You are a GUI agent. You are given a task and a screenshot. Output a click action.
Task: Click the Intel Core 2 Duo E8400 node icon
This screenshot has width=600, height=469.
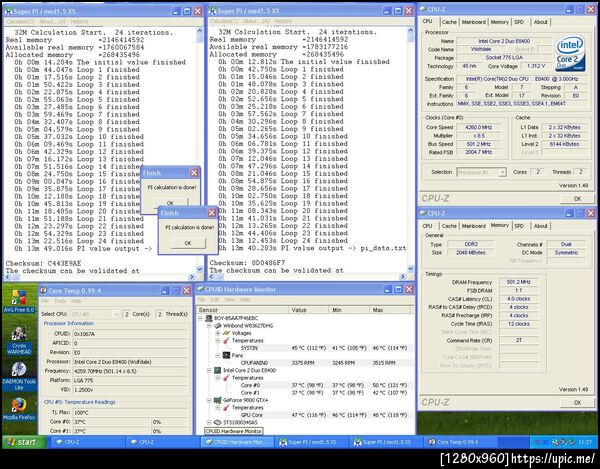click(217, 370)
